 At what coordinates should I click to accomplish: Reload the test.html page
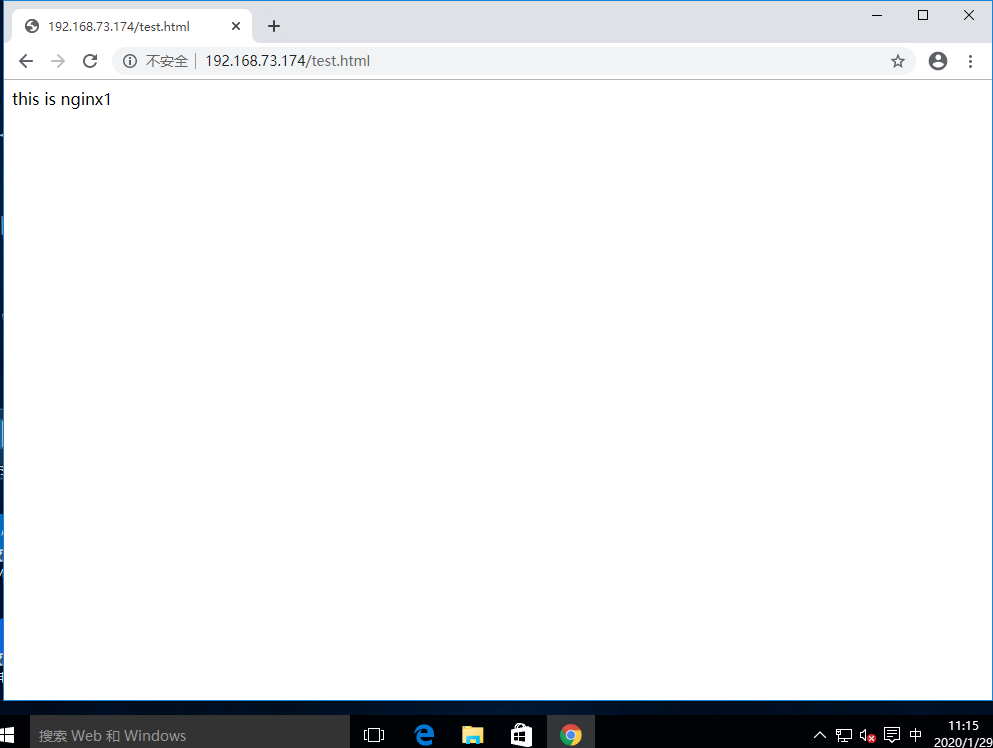pos(90,61)
